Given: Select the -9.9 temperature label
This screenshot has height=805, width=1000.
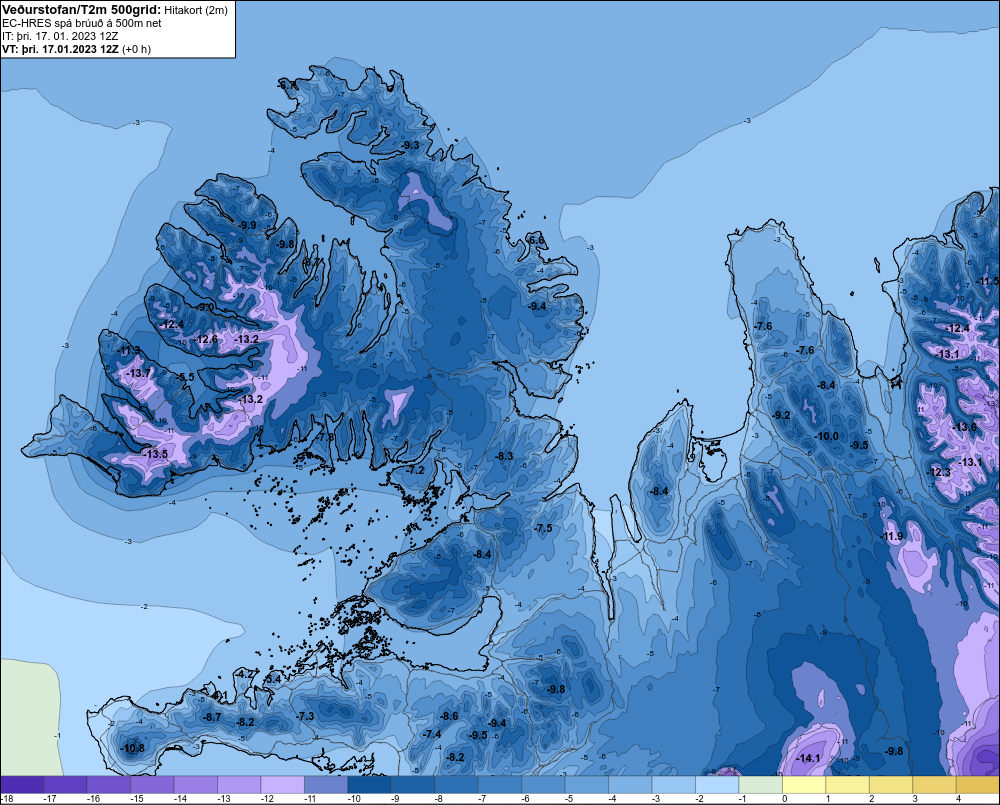Looking at the screenshot, I should click(x=246, y=225).
